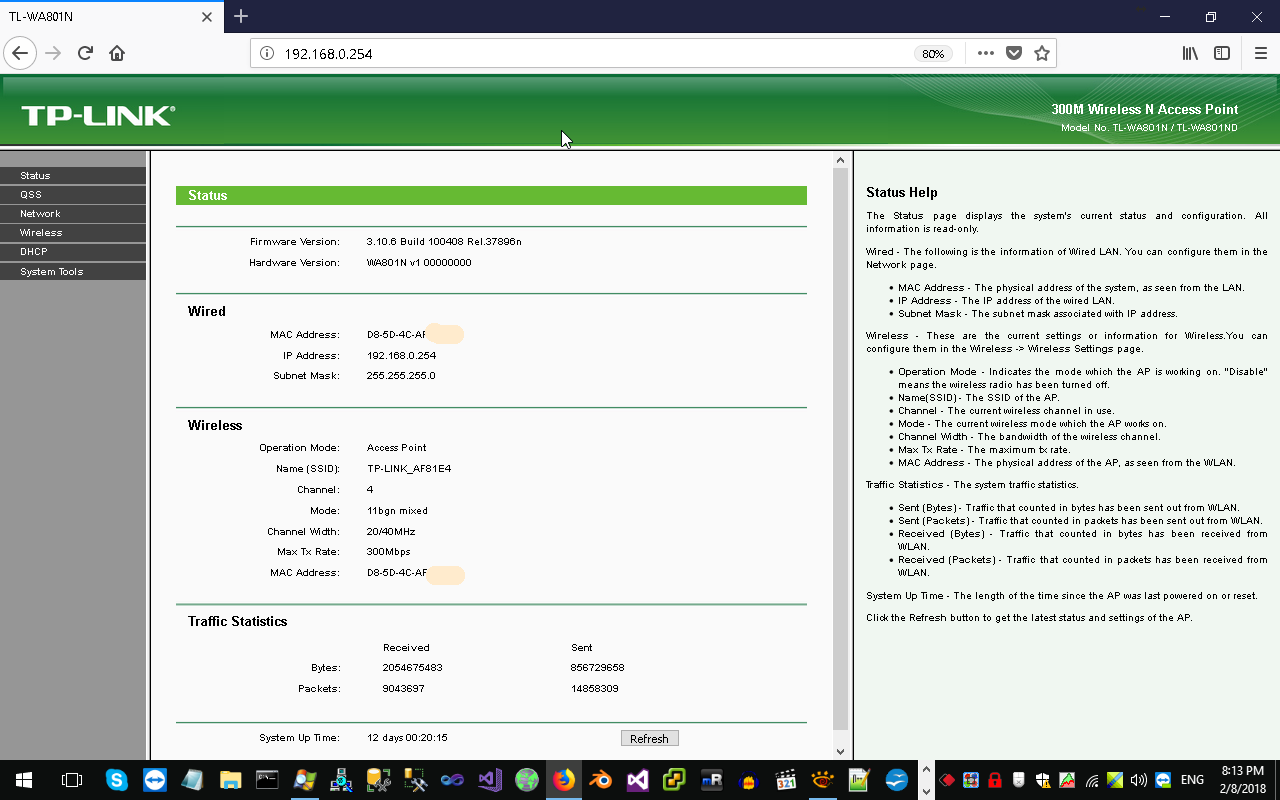Switch input language from ENG

click(1192, 780)
